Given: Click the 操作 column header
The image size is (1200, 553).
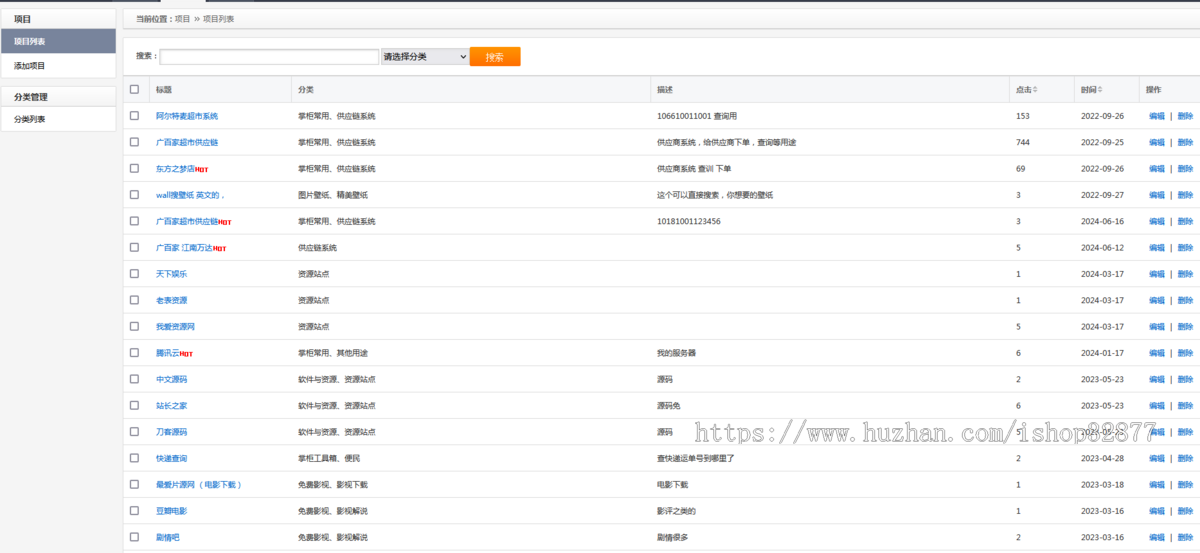Looking at the screenshot, I should click(1154, 90).
